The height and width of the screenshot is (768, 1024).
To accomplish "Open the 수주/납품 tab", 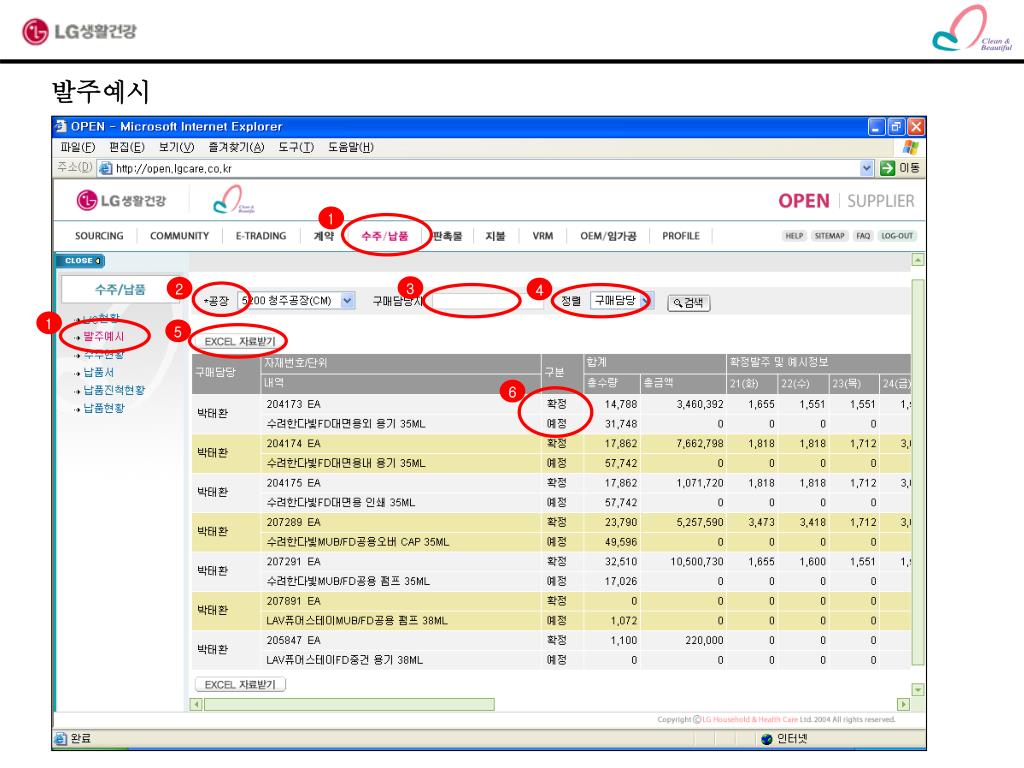I will 385,236.
